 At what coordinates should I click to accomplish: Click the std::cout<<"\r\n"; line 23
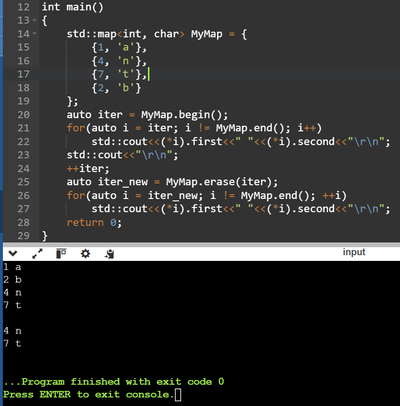(122, 155)
